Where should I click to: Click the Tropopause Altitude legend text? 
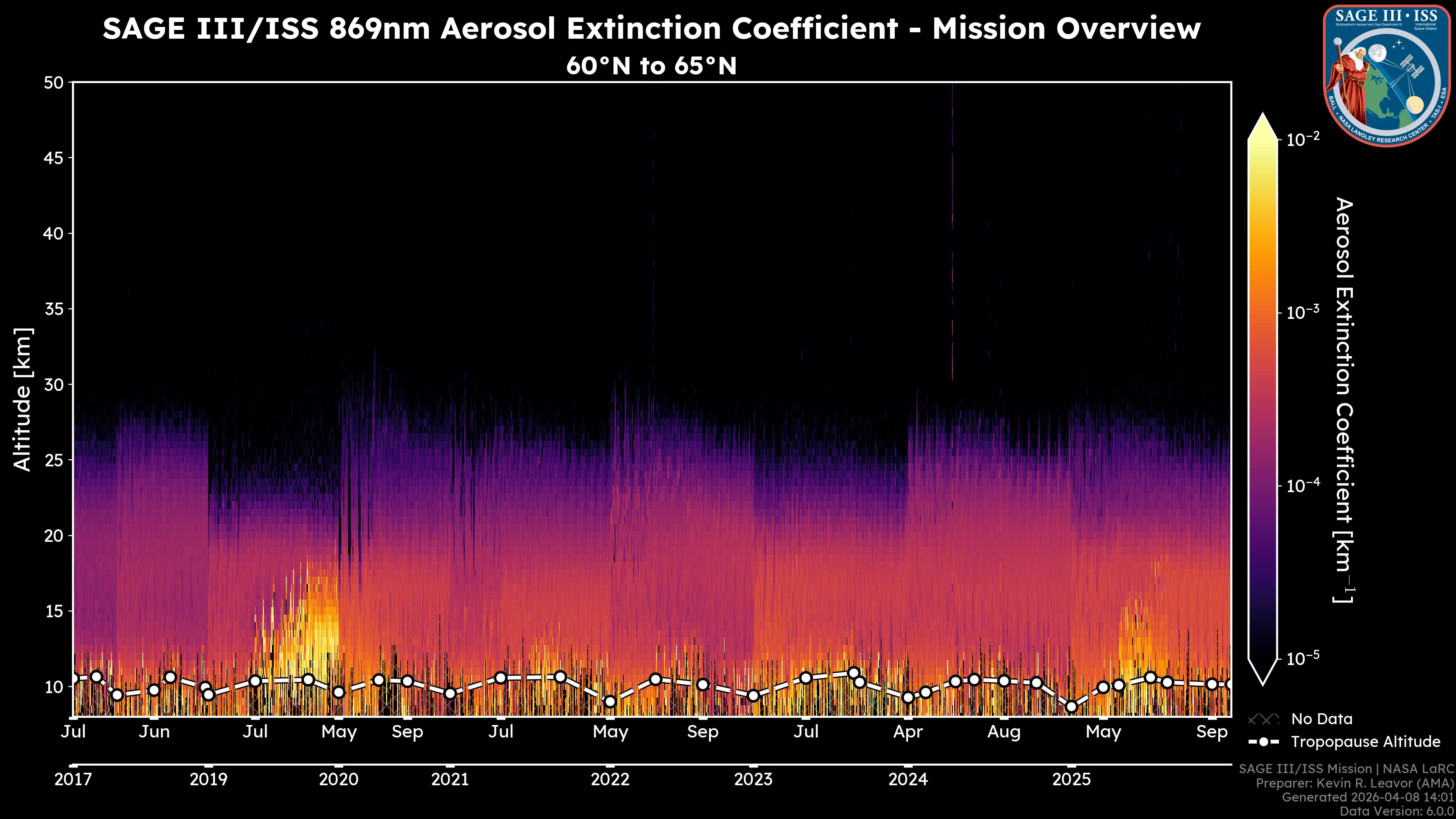(x=1365, y=742)
